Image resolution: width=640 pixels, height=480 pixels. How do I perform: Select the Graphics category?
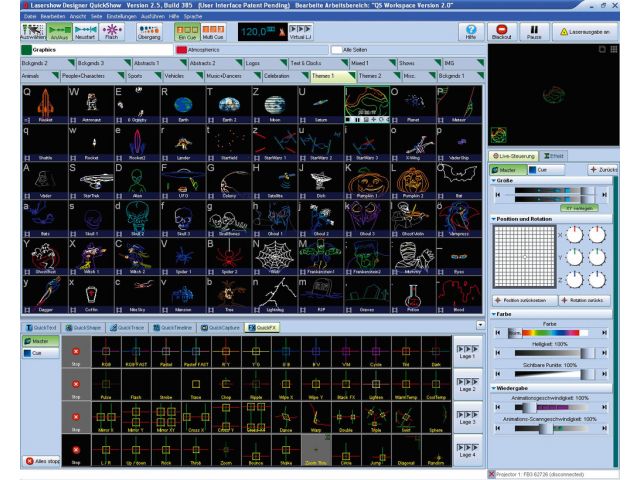[x=97, y=50]
